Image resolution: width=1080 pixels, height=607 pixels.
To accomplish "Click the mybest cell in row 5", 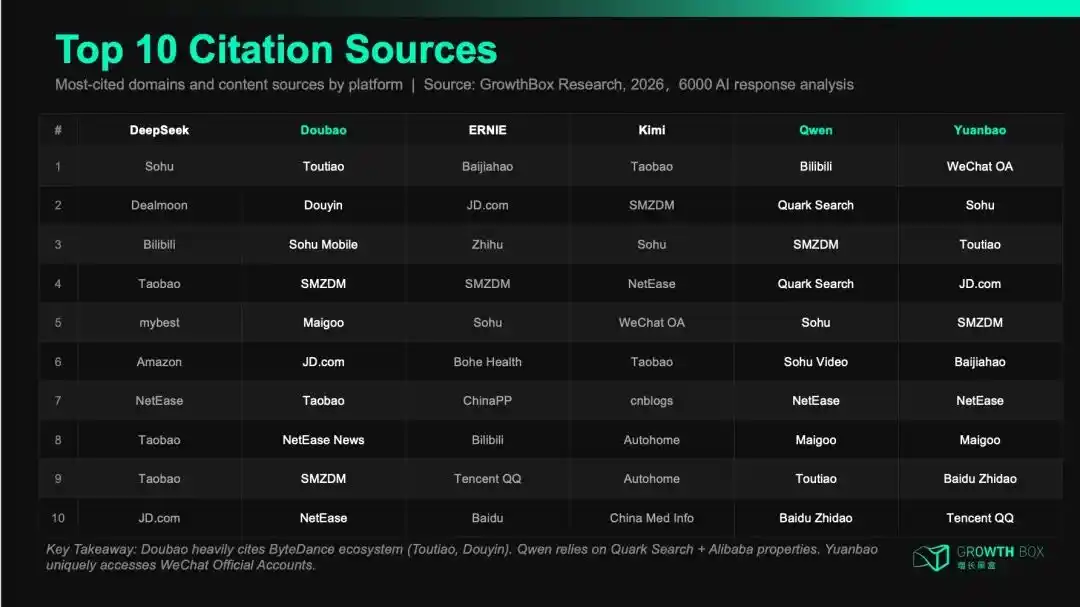I will coord(159,322).
